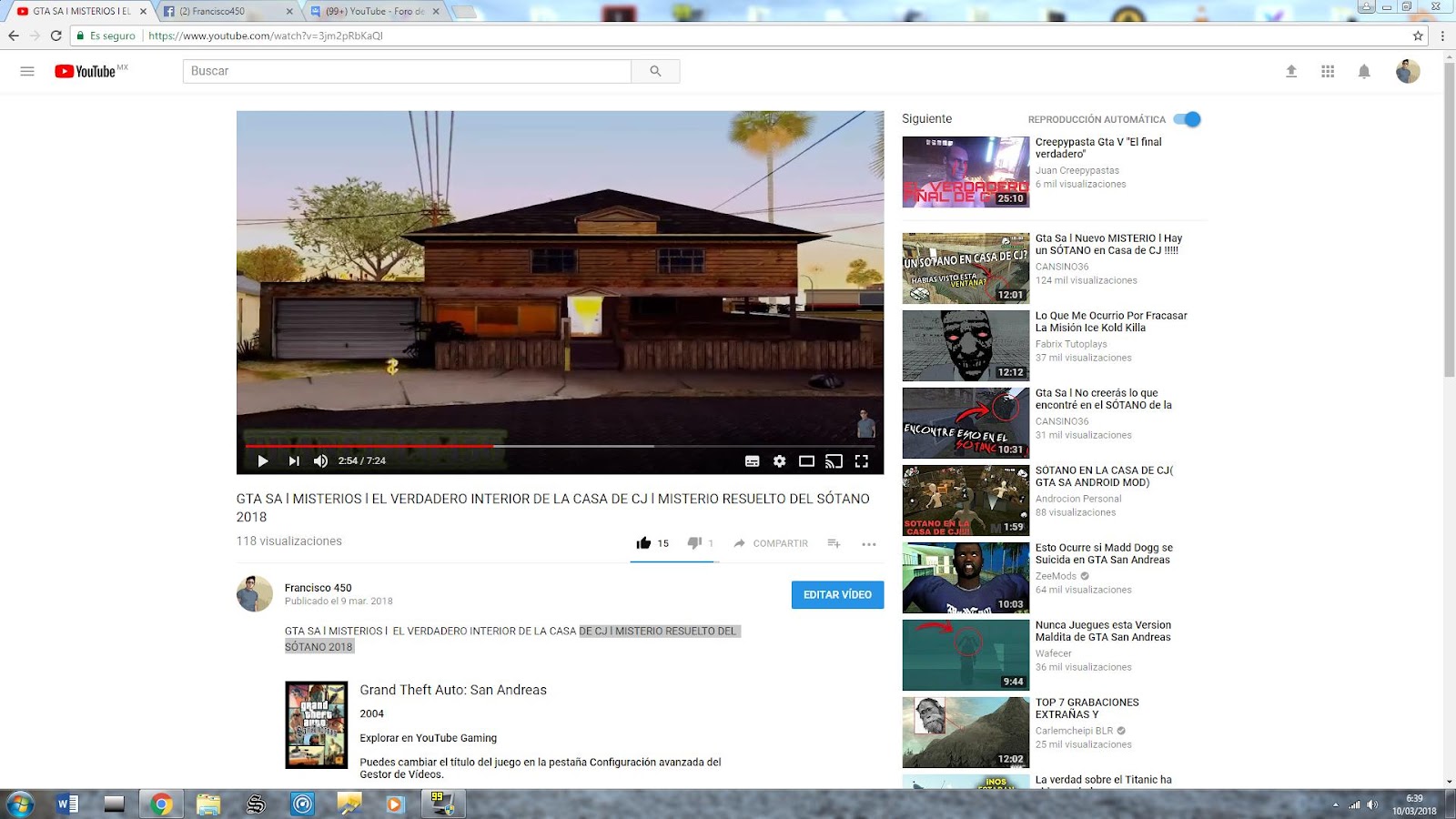Open 'SOTANO EN LA CASA DE CJ' Android mod video
This screenshot has width=1456, height=819.
[x=1104, y=476]
